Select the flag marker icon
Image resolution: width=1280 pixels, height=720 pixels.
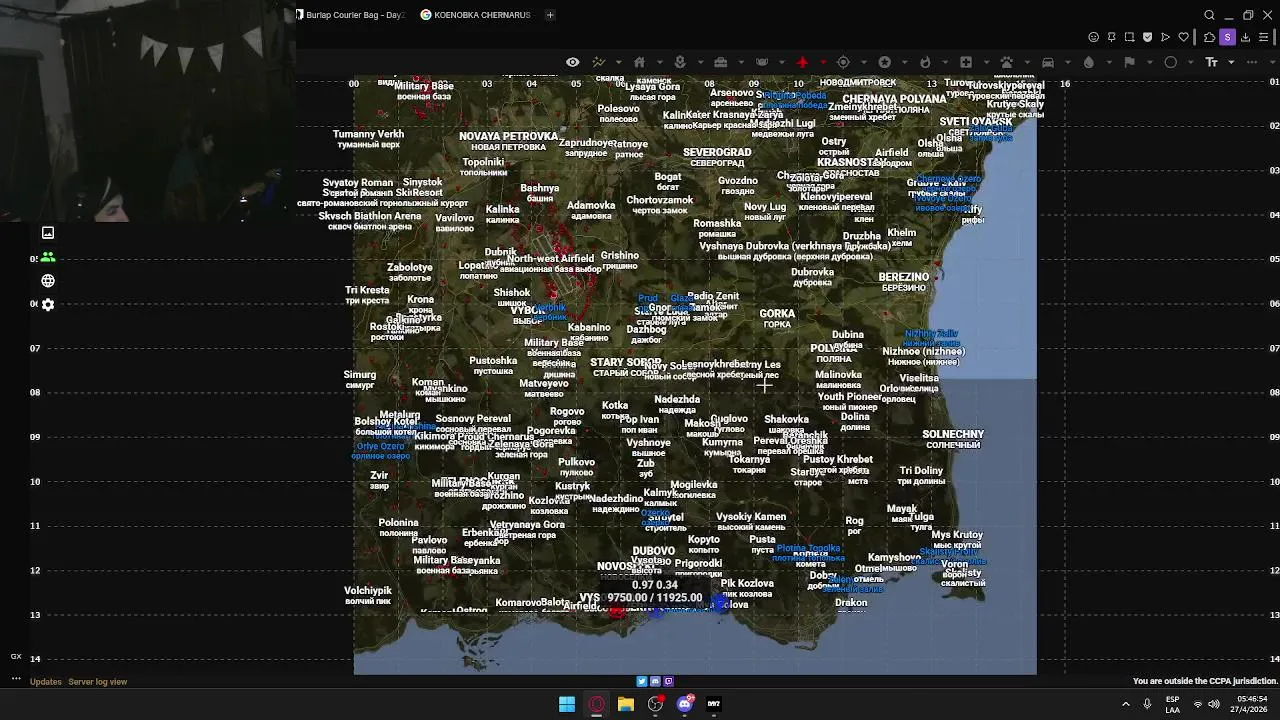point(1130,62)
